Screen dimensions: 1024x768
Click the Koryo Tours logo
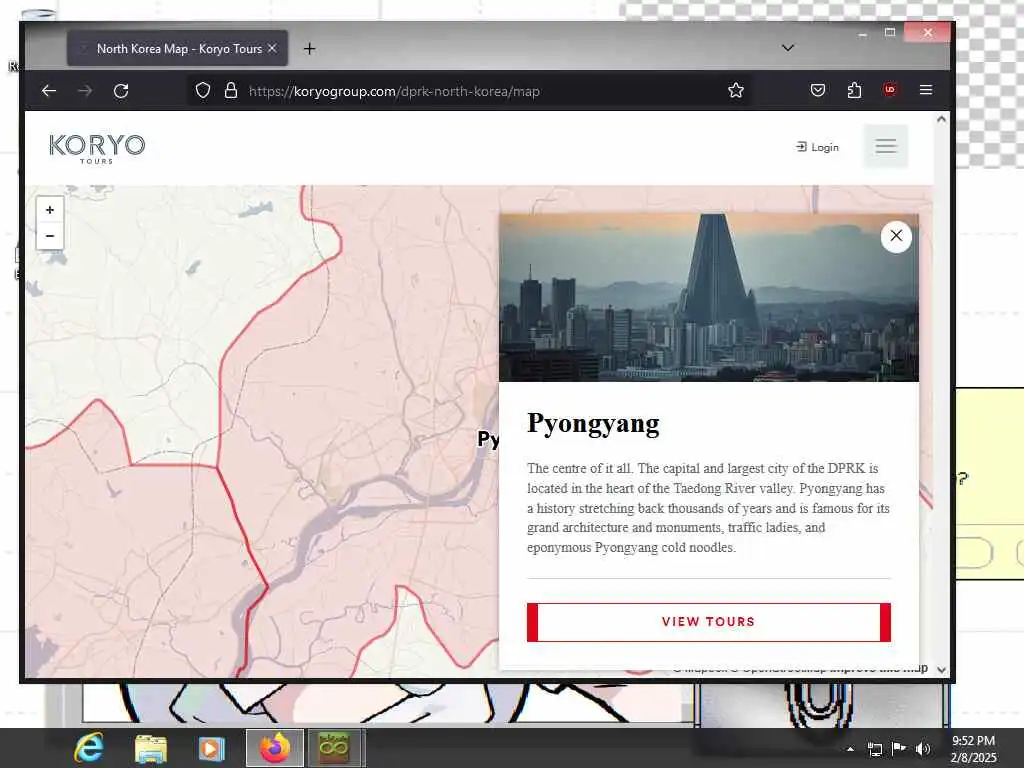(x=97, y=148)
